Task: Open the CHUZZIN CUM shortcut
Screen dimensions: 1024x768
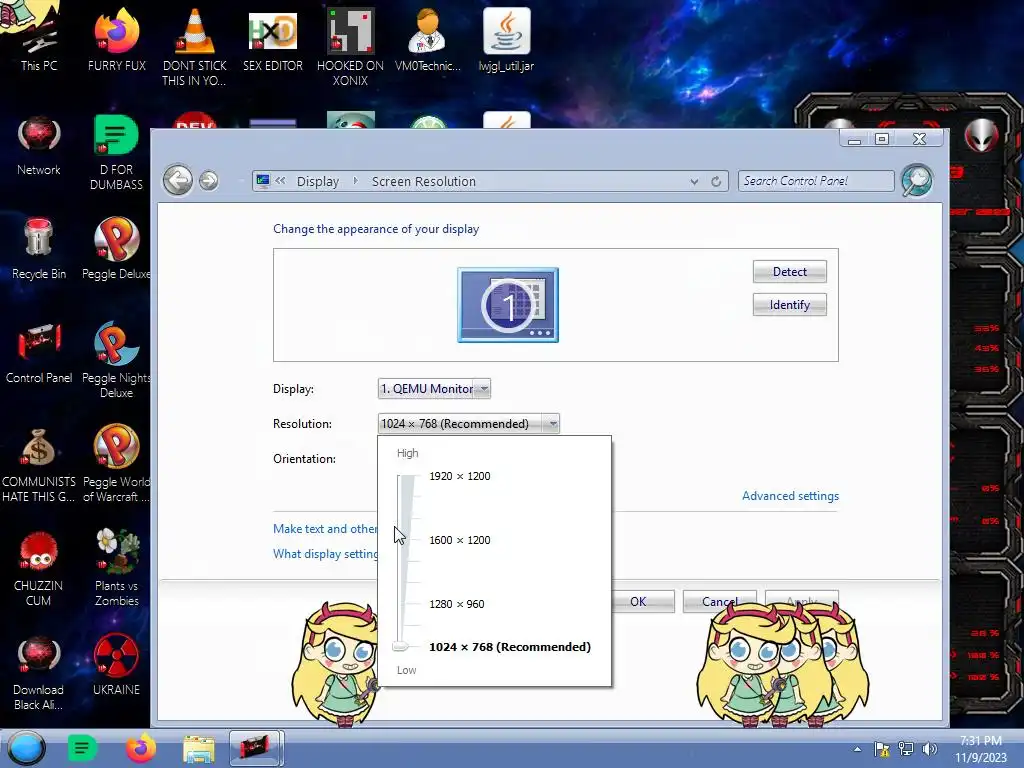Action: [39, 567]
